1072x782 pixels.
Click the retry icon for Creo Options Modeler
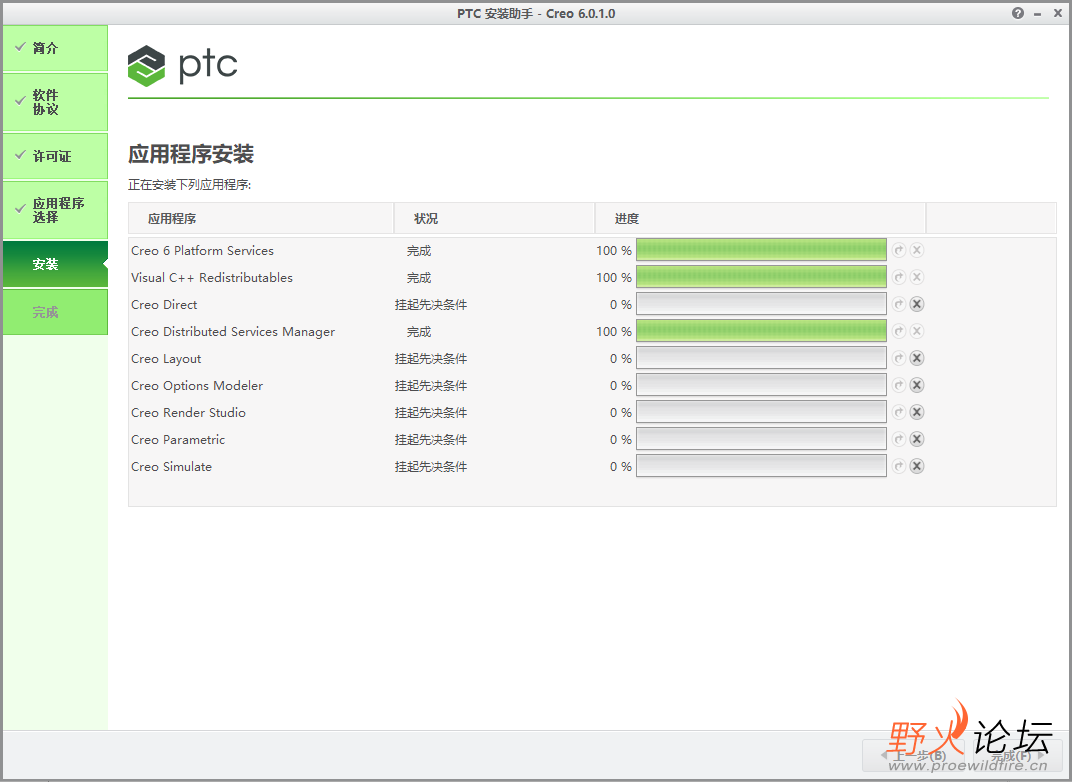[x=899, y=386]
